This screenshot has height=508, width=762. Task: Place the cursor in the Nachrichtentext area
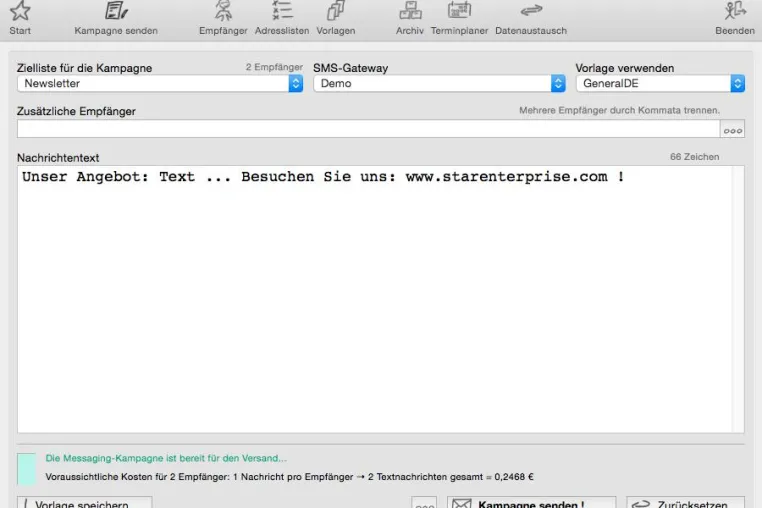click(x=374, y=299)
